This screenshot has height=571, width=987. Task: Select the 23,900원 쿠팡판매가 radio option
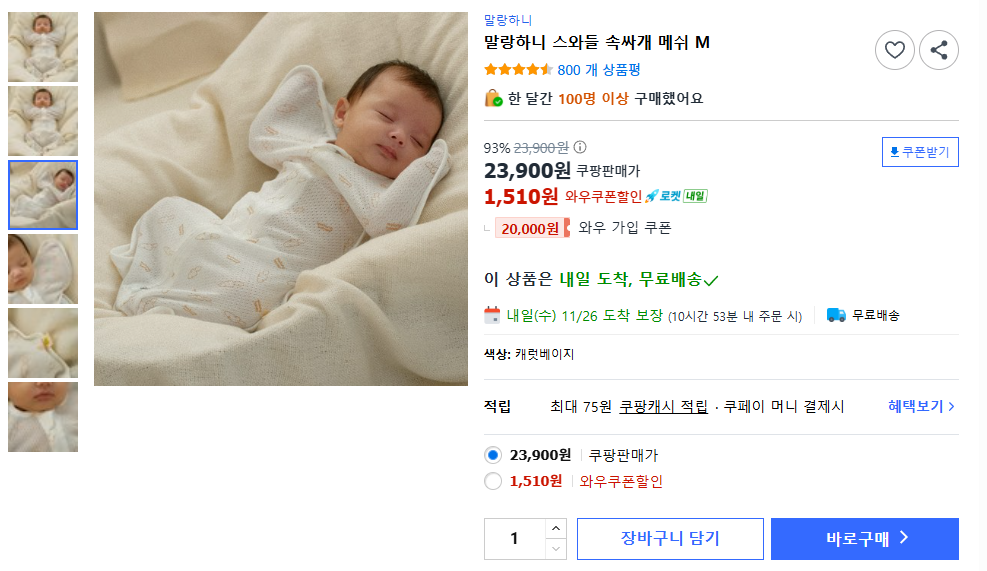[x=493, y=455]
